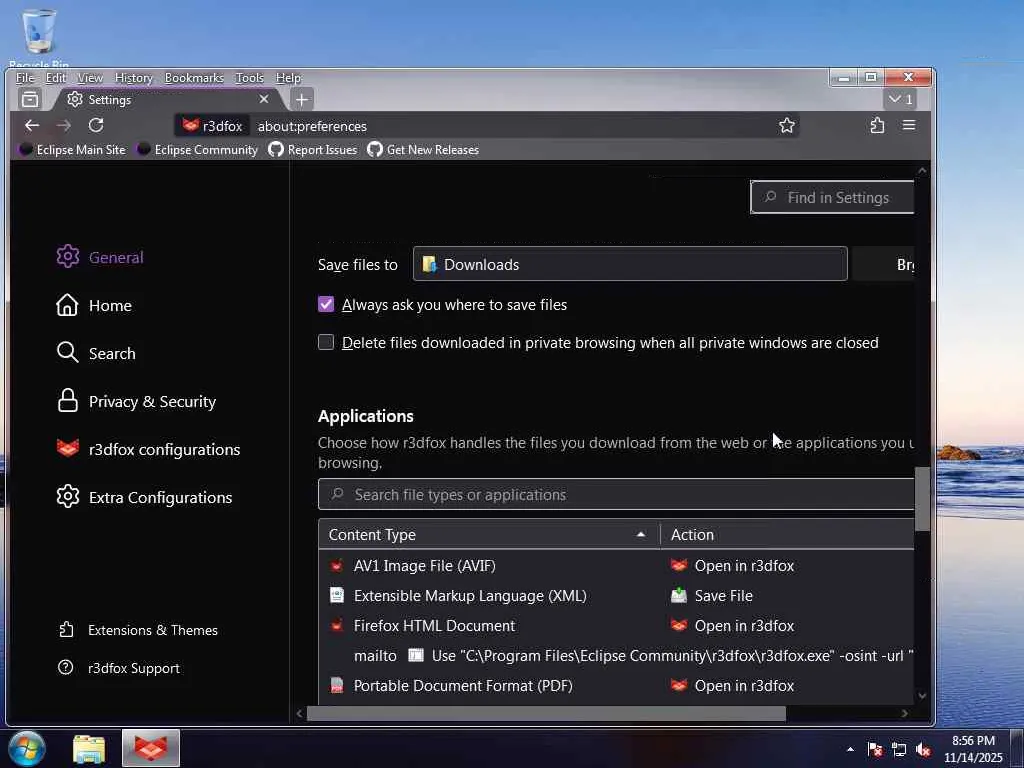Viewport: 1024px width, 768px height.
Task: Open Privacy & Security settings
Action: tap(136, 401)
